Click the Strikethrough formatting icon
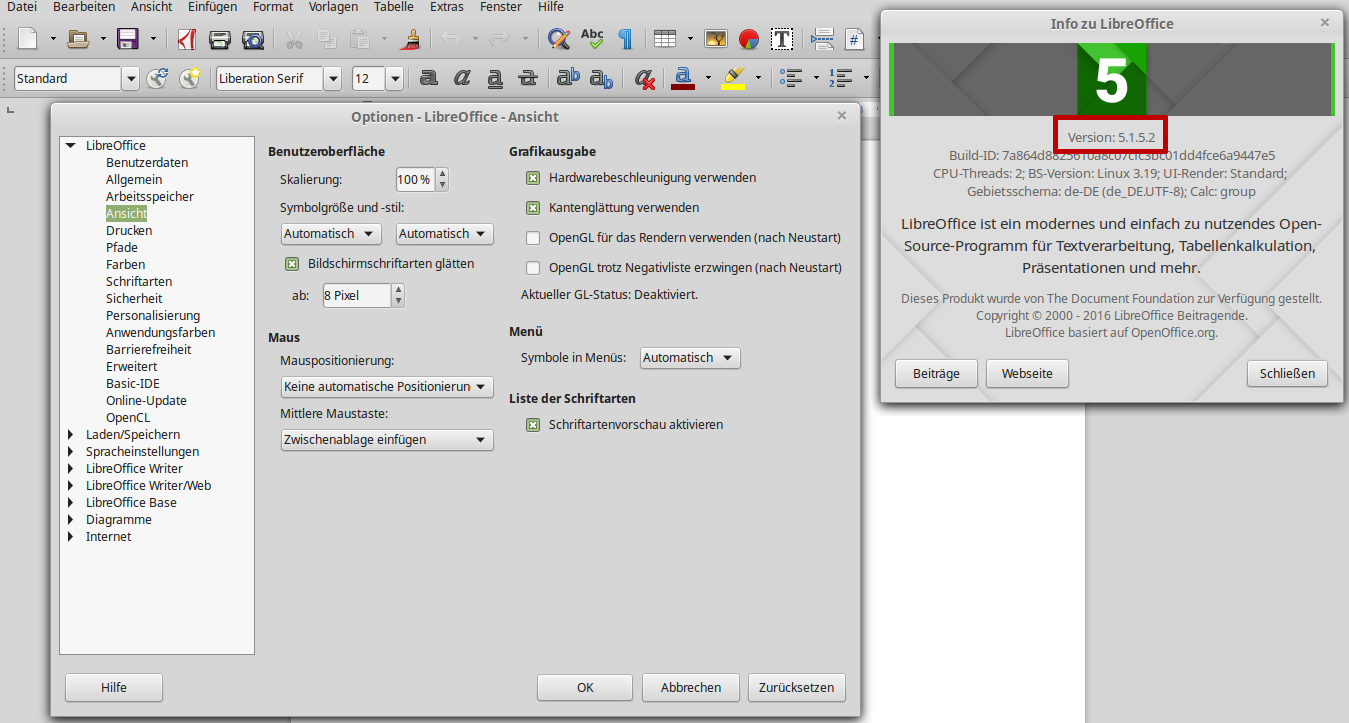The width and height of the screenshot is (1349, 723). pos(528,78)
